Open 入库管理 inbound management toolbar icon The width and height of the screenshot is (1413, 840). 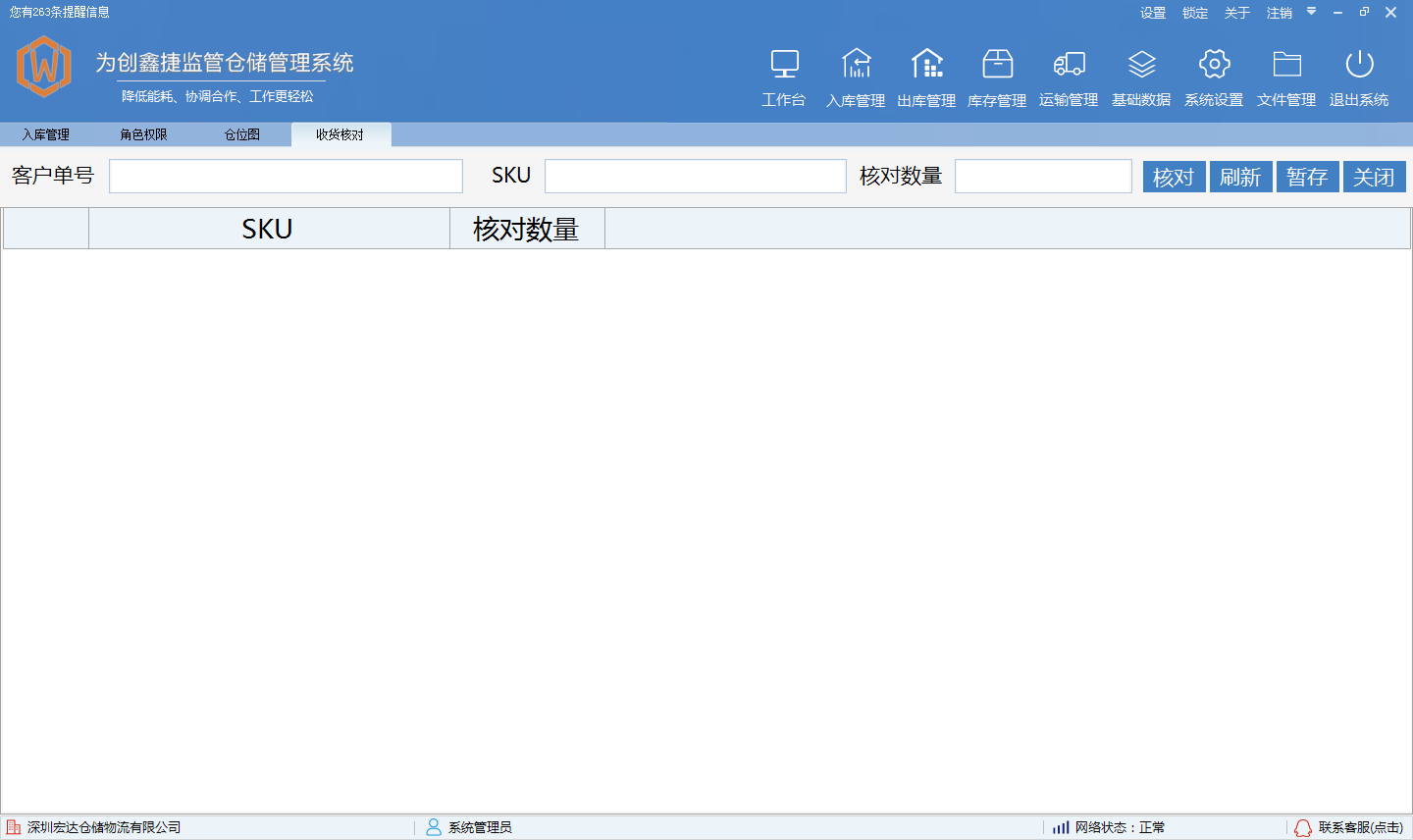point(856,64)
